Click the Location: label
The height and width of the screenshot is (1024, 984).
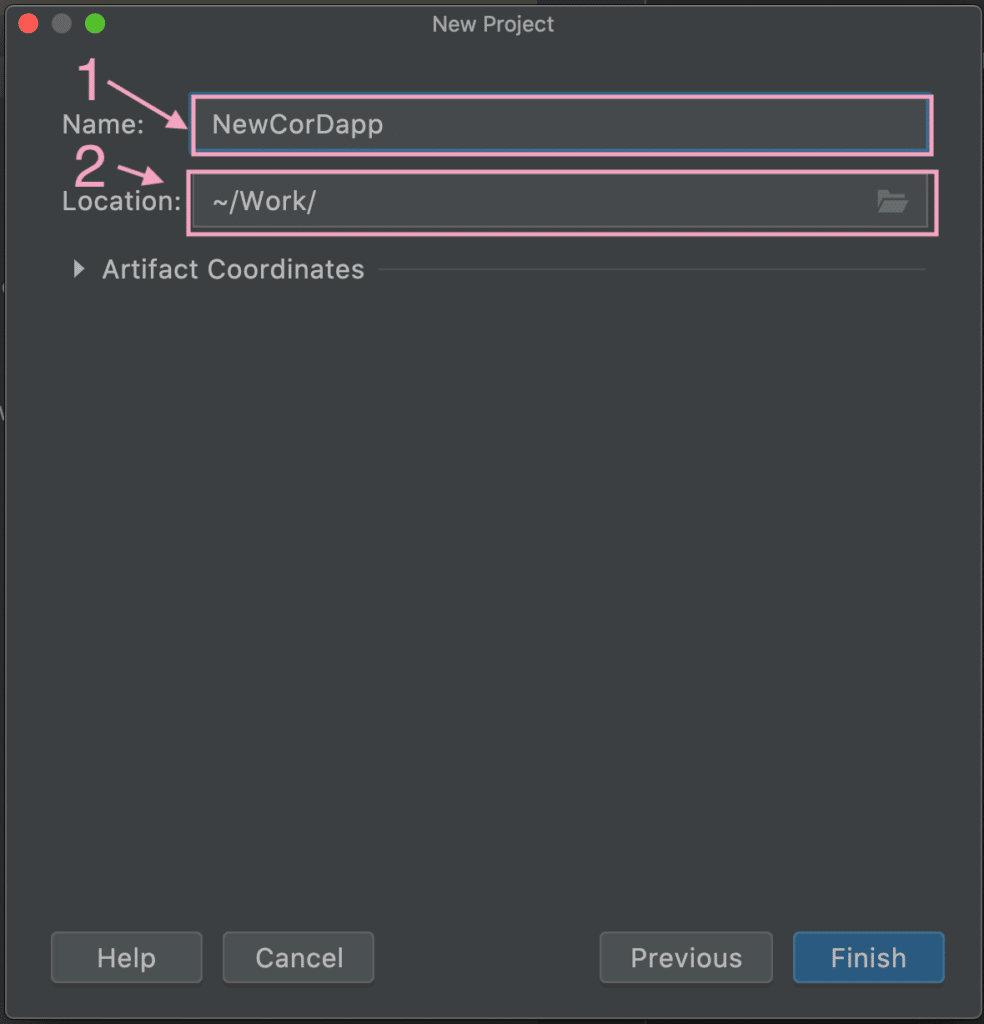[x=121, y=201]
